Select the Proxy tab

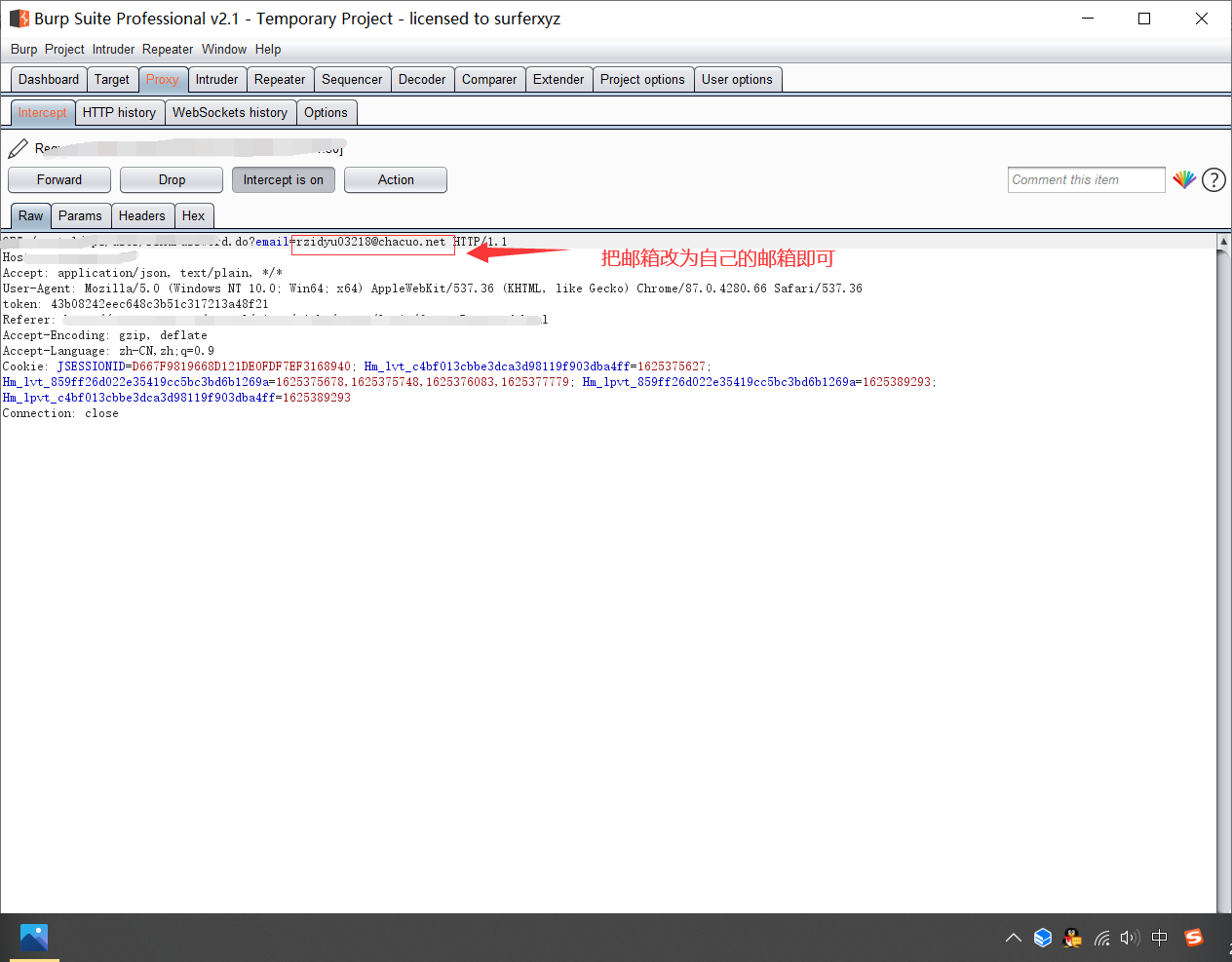tap(163, 79)
